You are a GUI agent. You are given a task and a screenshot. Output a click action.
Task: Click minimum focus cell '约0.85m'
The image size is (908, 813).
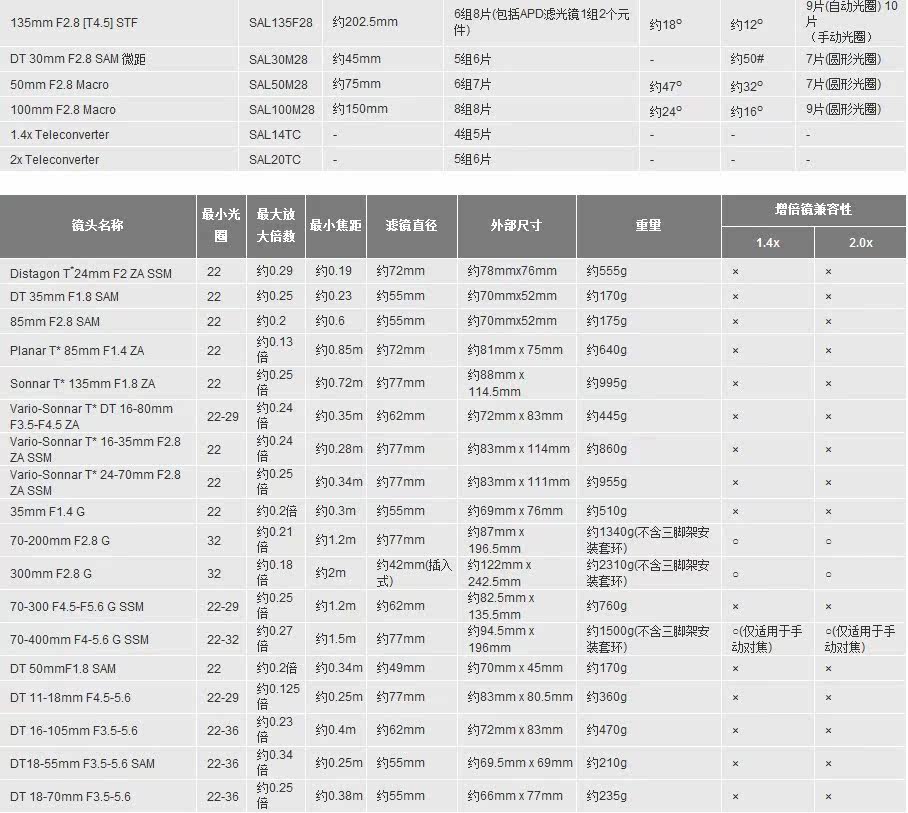(339, 350)
